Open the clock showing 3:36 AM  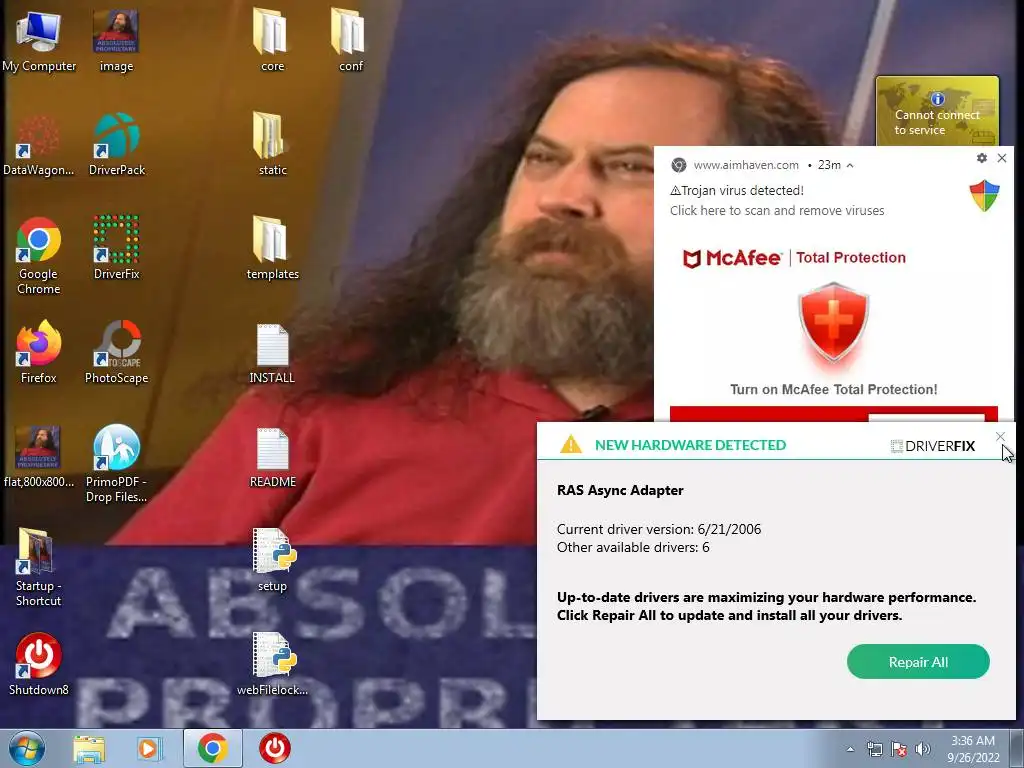pyautogui.click(x=972, y=749)
